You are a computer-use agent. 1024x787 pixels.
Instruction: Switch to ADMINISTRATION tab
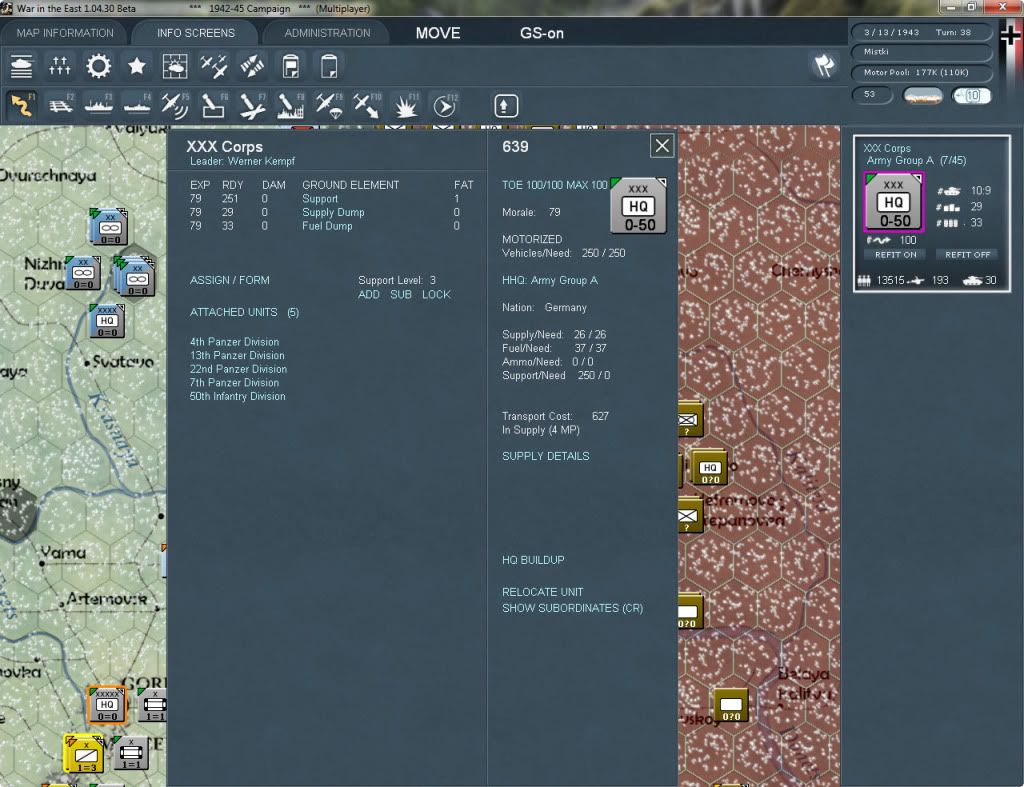coord(327,33)
